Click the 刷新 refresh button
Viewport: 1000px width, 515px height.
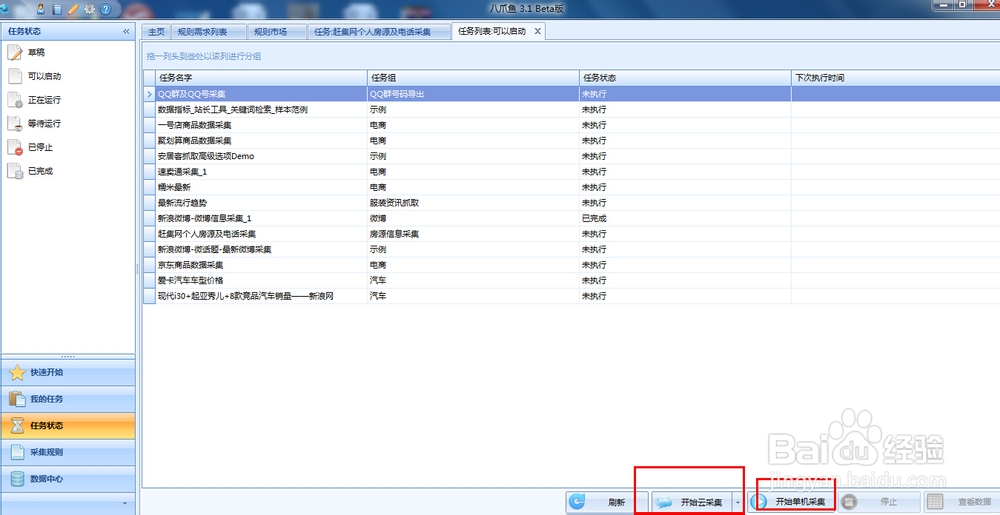(x=607, y=502)
